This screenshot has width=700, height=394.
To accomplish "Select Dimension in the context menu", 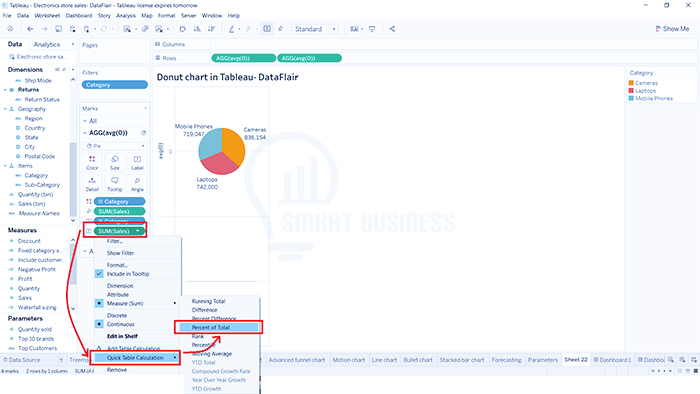I will pos(120,286).
